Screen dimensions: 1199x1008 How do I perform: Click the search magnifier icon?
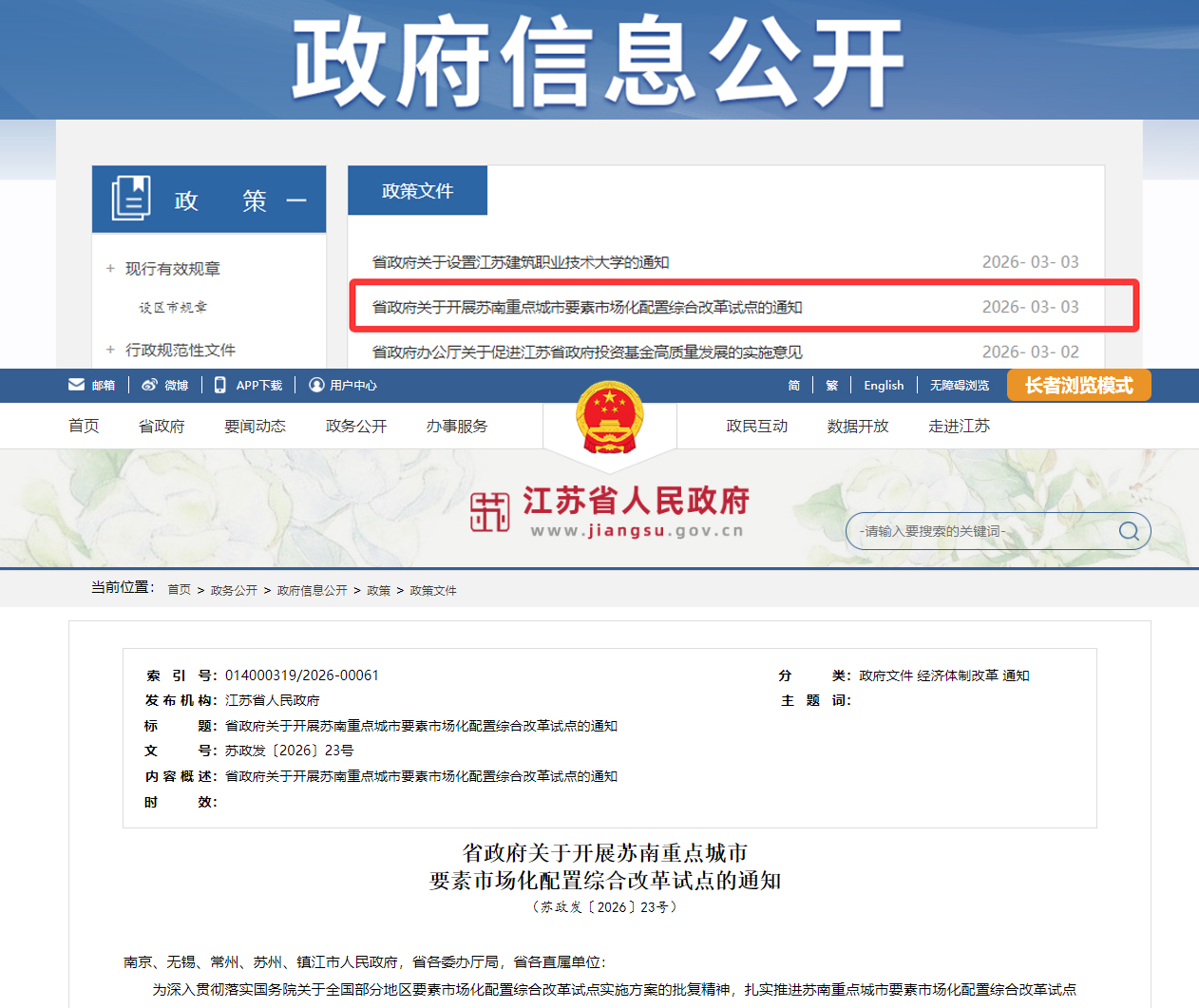click(x=1129, y=531)
